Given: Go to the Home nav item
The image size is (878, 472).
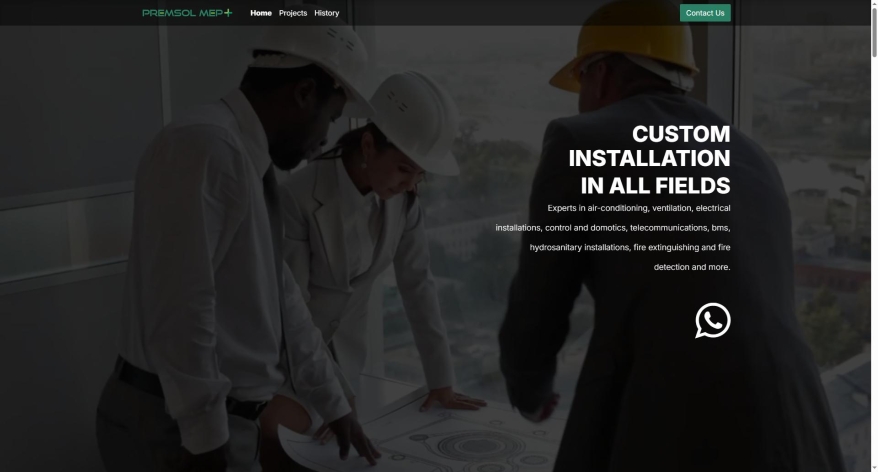Looking at the screenshot, I should (261, 13).
